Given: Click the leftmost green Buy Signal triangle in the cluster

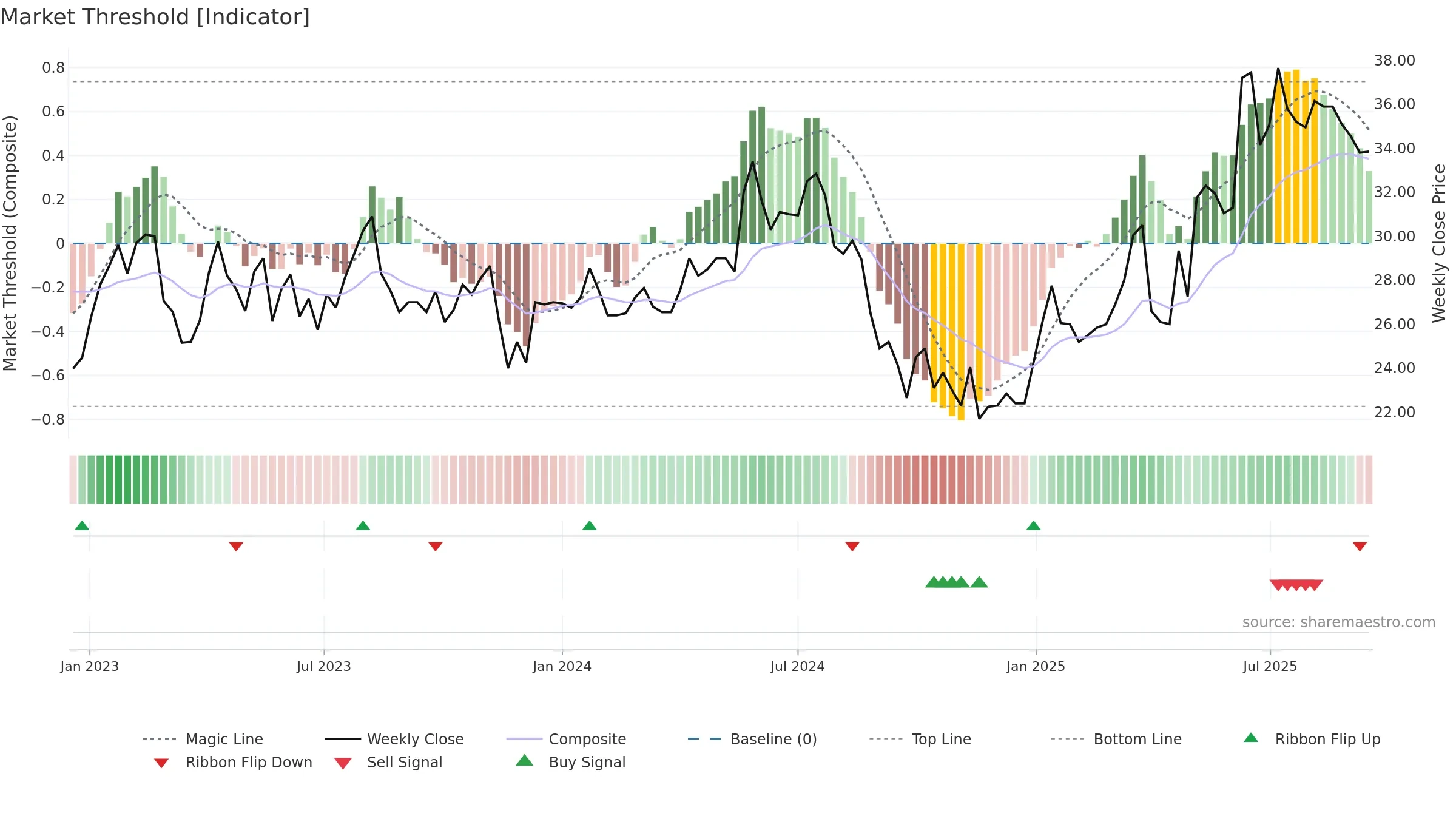Looking at the screenshot, I should 934,582.
